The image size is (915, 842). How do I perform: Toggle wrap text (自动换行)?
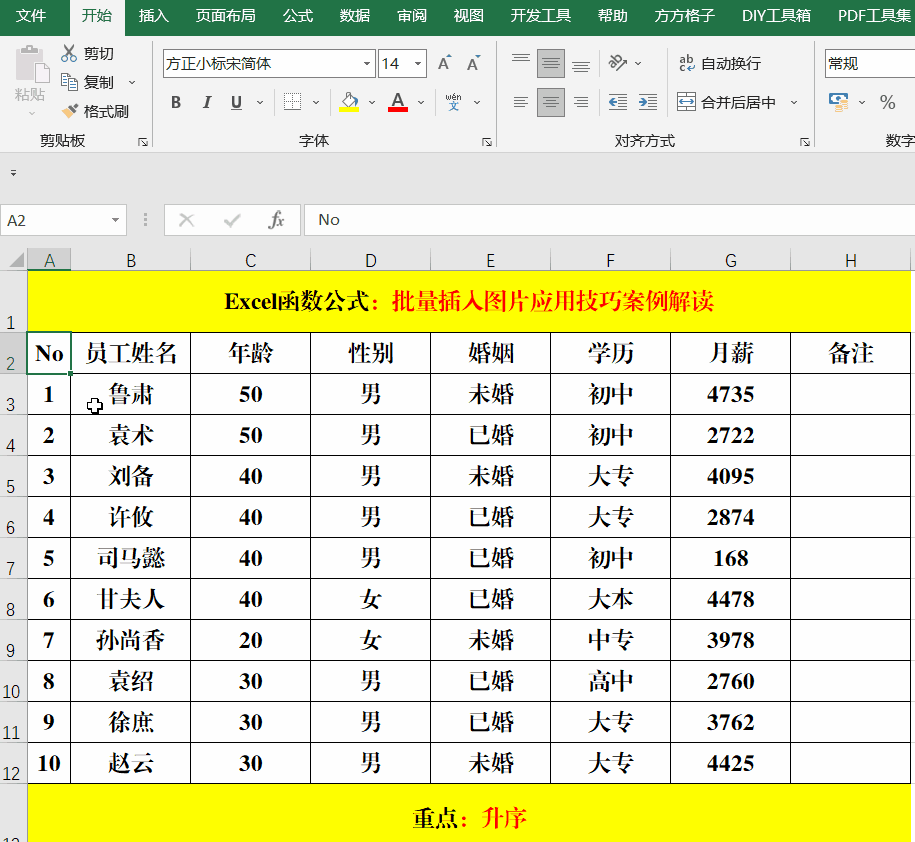[x=720, y=63]
